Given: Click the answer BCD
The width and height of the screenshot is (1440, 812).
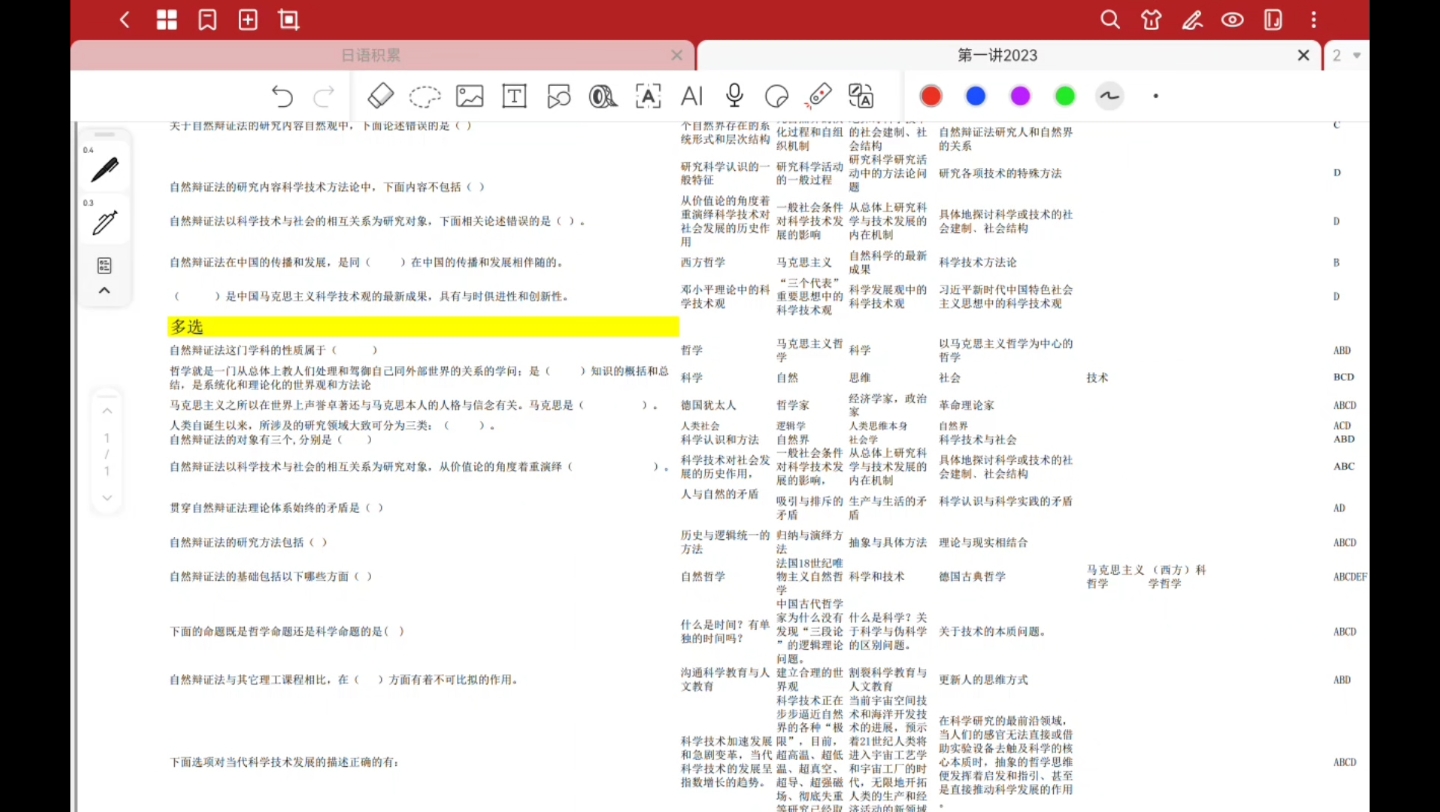Looking at the screenshot, I should [x=1343, y=377].
